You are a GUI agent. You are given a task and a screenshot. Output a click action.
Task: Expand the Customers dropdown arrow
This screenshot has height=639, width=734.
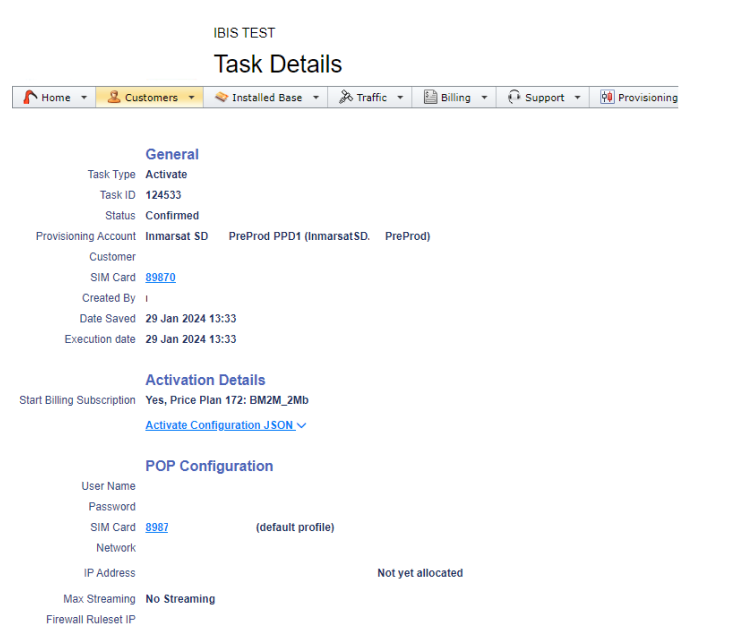[191, 98]
